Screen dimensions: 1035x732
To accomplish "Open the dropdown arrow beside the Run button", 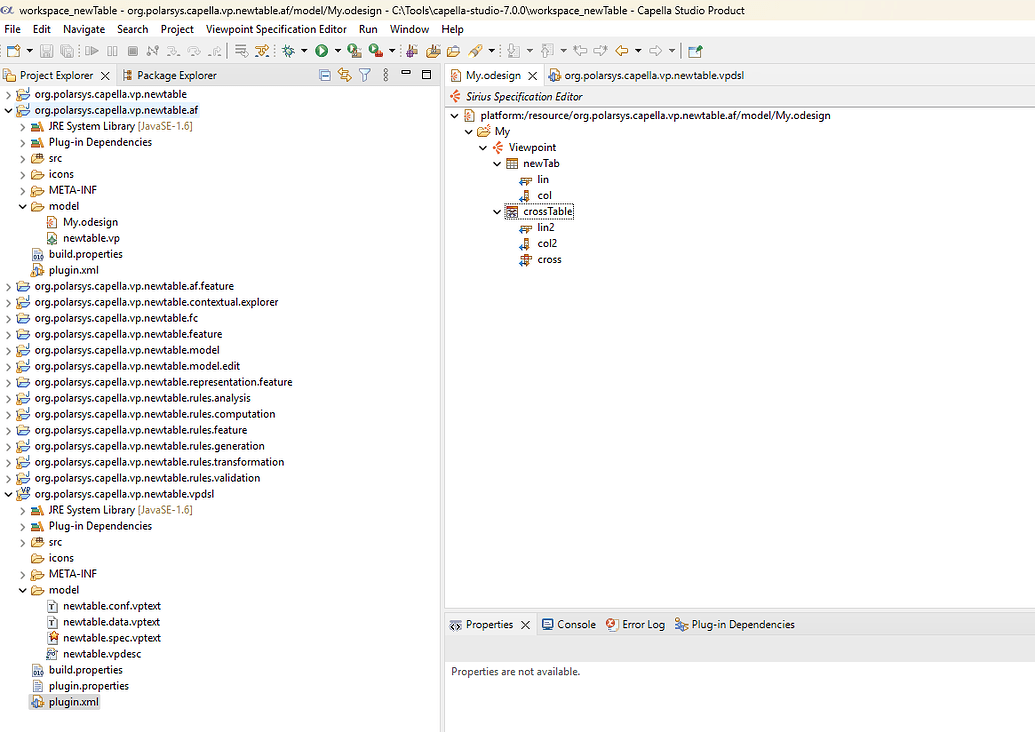I will point(338,50).
